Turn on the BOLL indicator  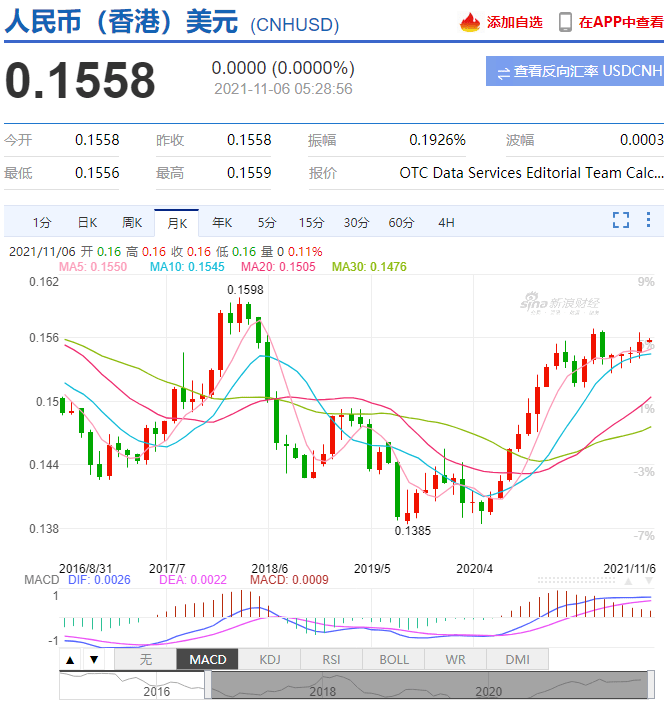[x=394, y=659]
